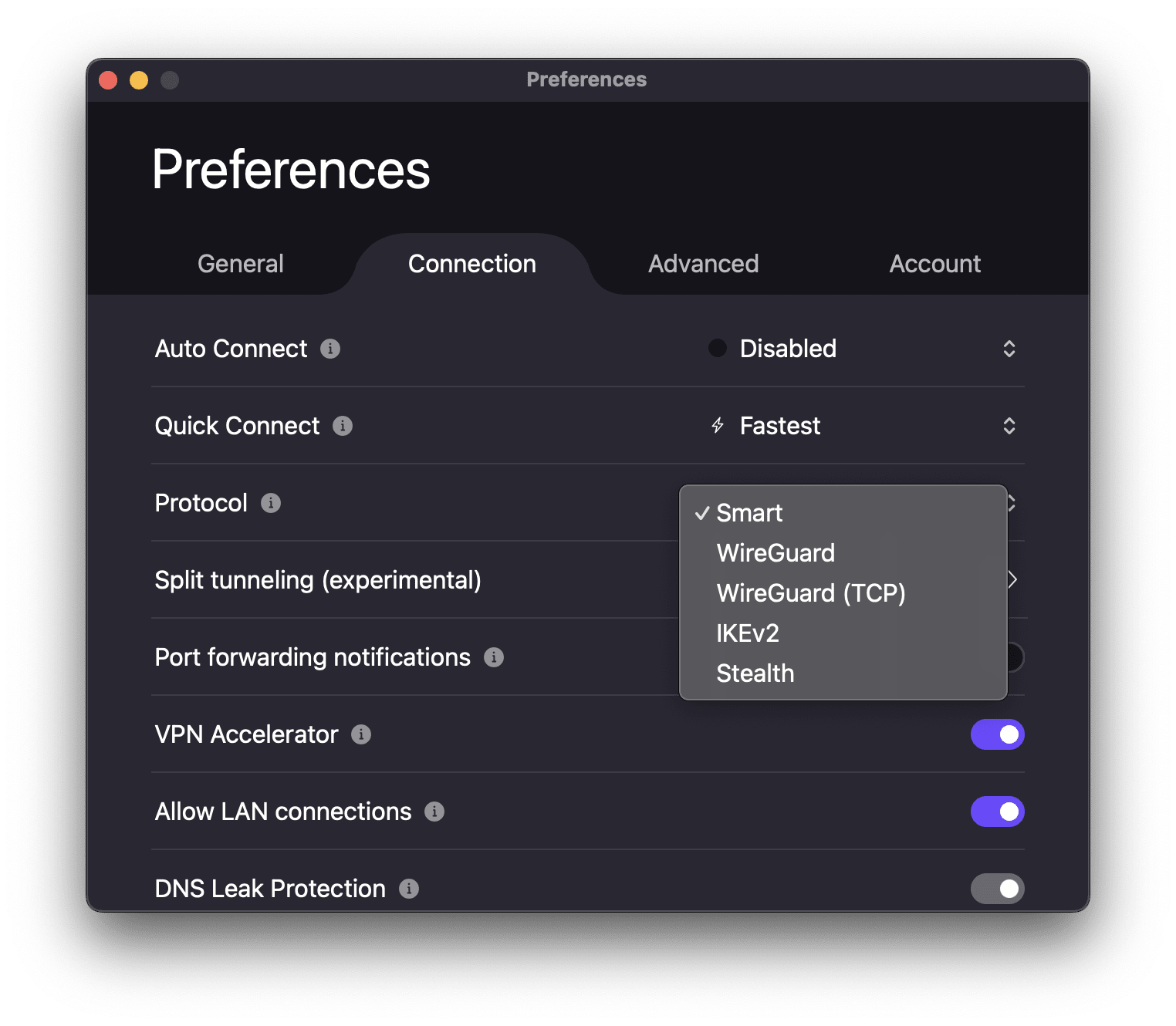Click the VPN Accelerator info icon

point(361,734)
